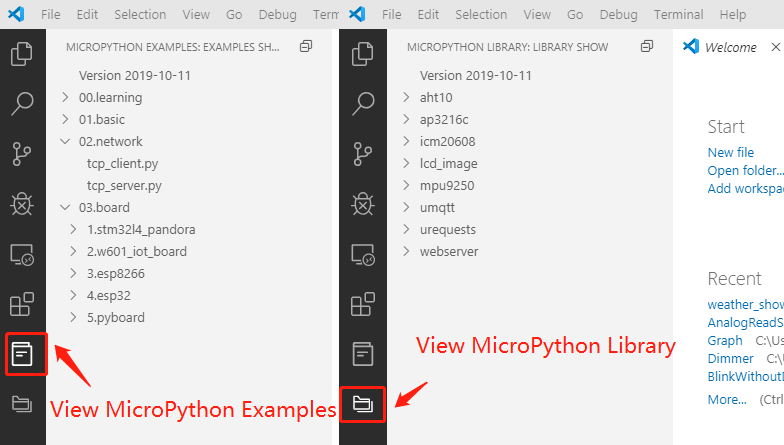
Task: Open MicroPython Library view in right window
Action: coord(363,404)
